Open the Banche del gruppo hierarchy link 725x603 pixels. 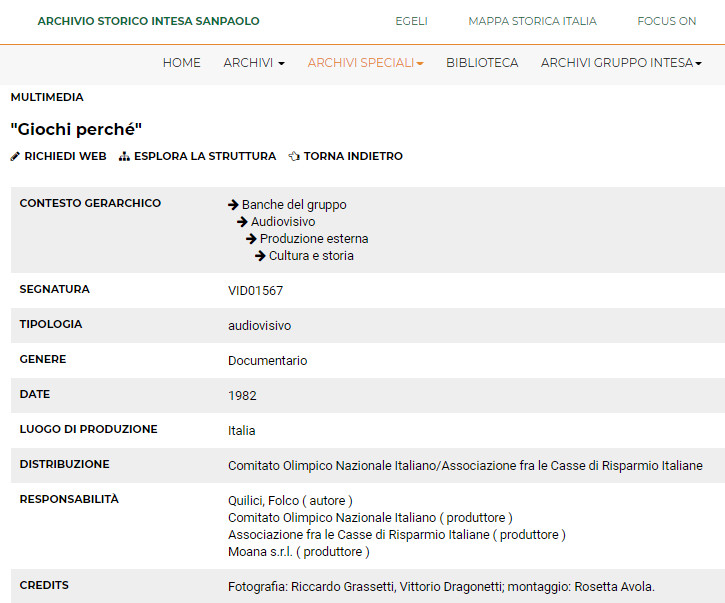pyautogui.click(x=294, y=204)
